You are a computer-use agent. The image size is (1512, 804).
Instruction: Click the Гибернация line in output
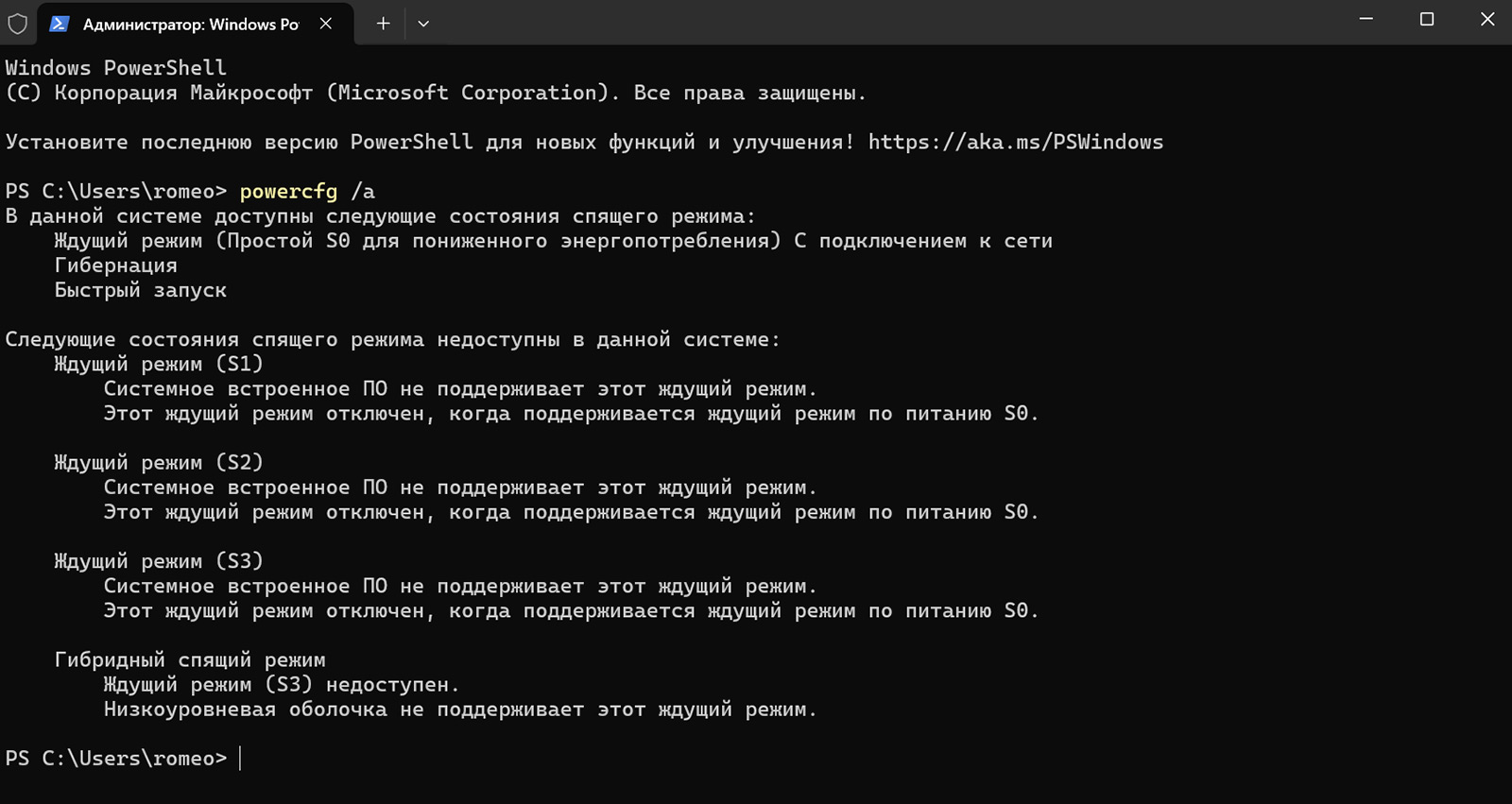point(115,265)
